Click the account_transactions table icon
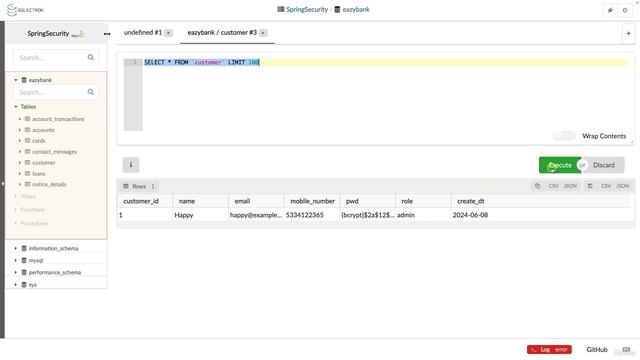 (x=27, y=119)
